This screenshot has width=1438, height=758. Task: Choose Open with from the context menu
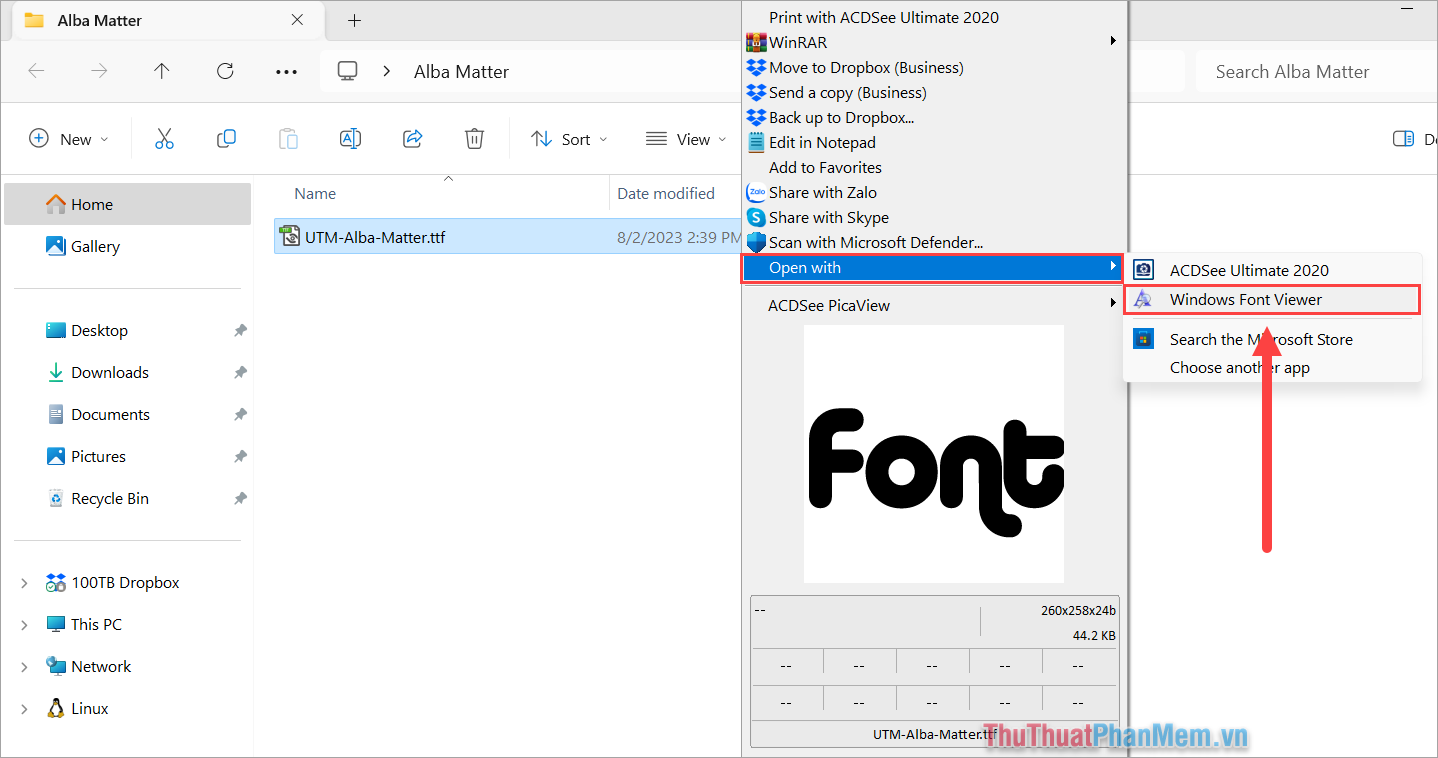804,267
